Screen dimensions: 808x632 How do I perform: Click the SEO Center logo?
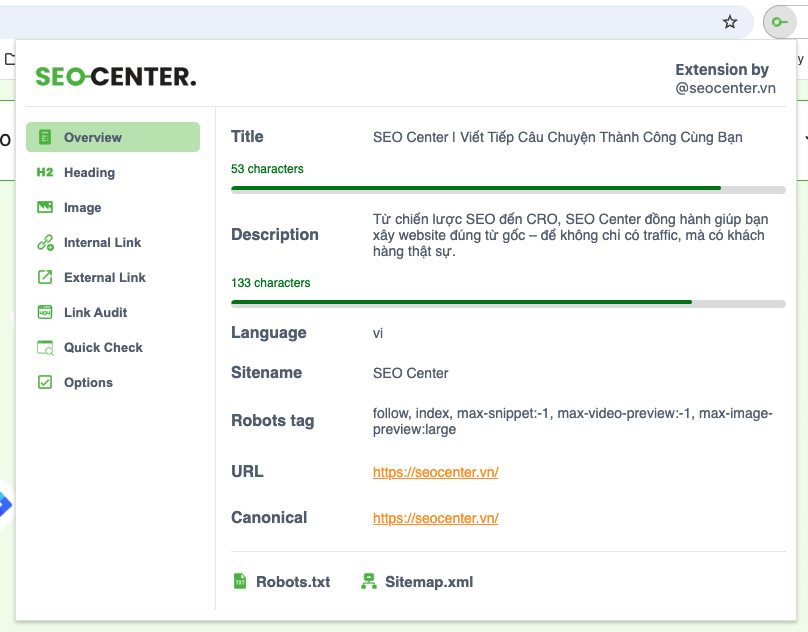[x=116, y=76]
